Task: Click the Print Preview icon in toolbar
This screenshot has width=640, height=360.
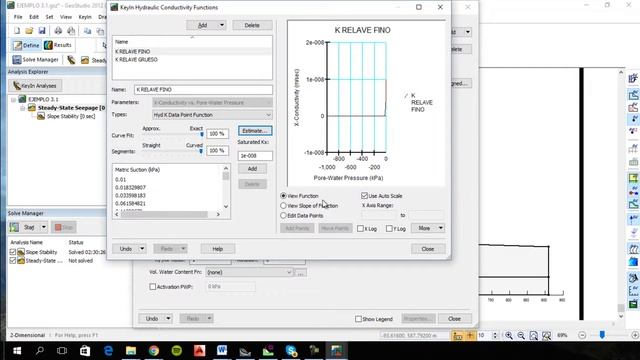Action: click(x=71, y=31)
